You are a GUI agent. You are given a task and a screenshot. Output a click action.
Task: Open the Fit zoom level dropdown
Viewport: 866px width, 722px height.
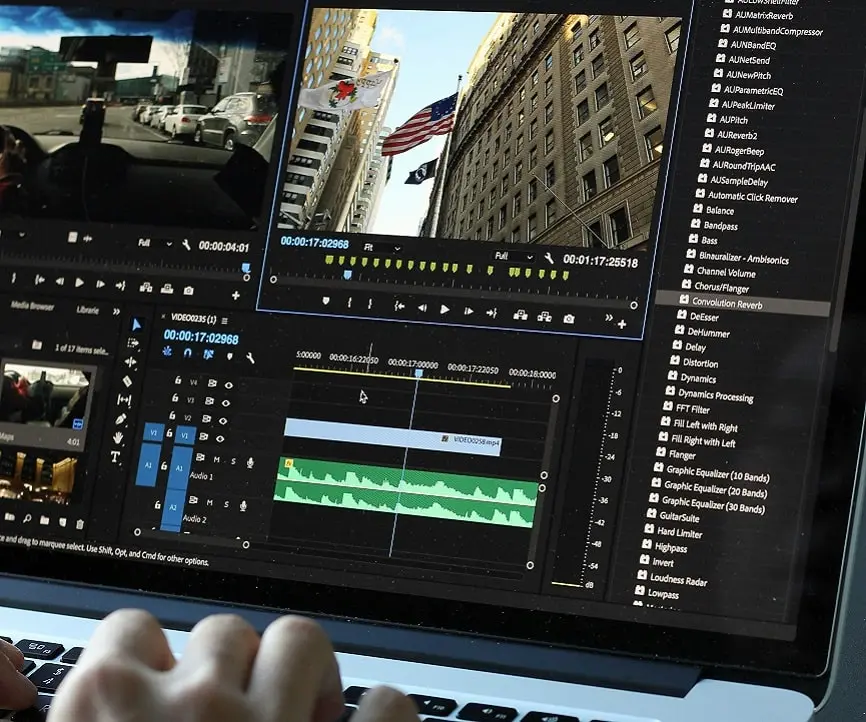tap(381, 247)
